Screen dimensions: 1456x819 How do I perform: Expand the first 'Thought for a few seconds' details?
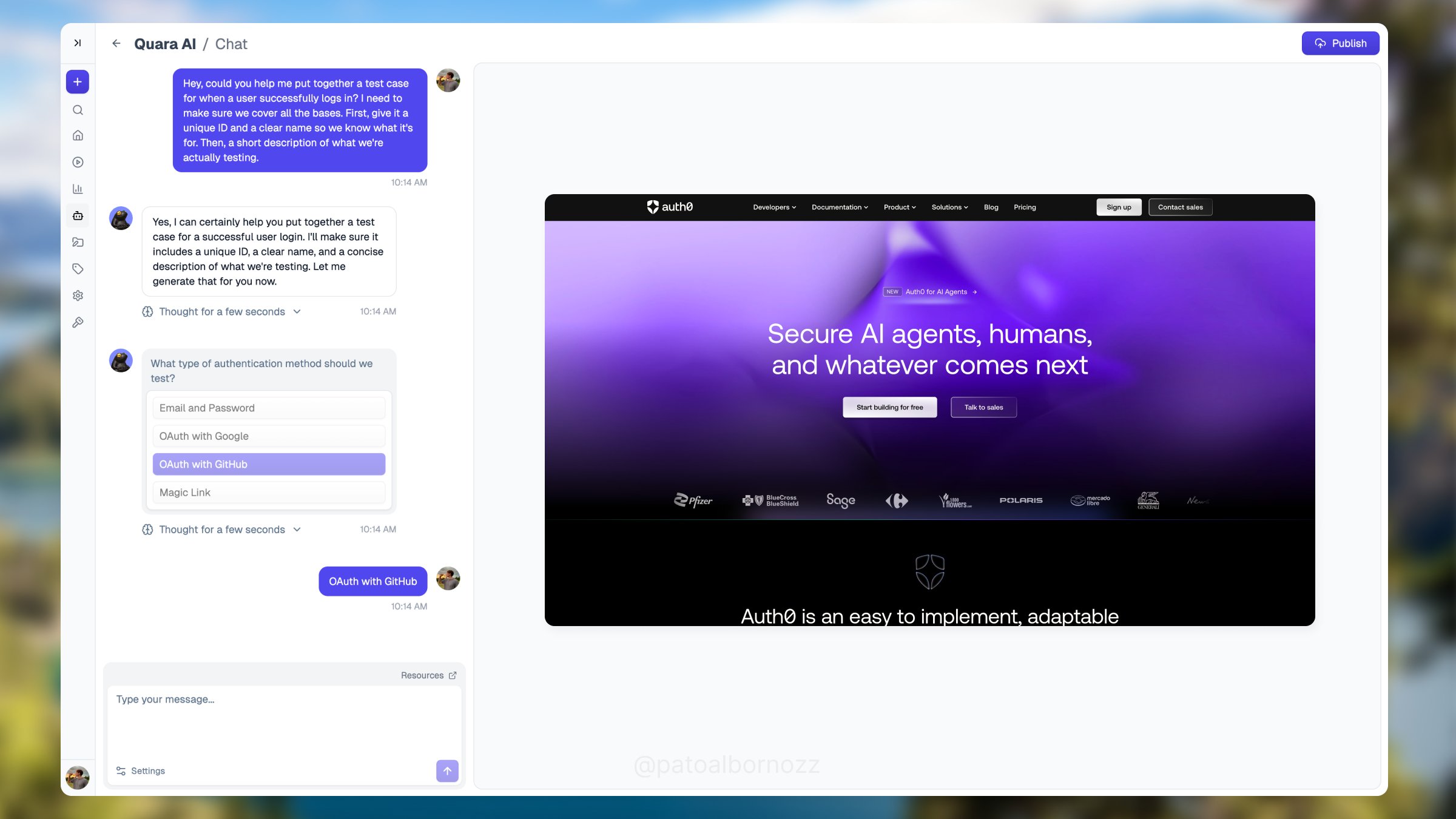click(222, 311)
